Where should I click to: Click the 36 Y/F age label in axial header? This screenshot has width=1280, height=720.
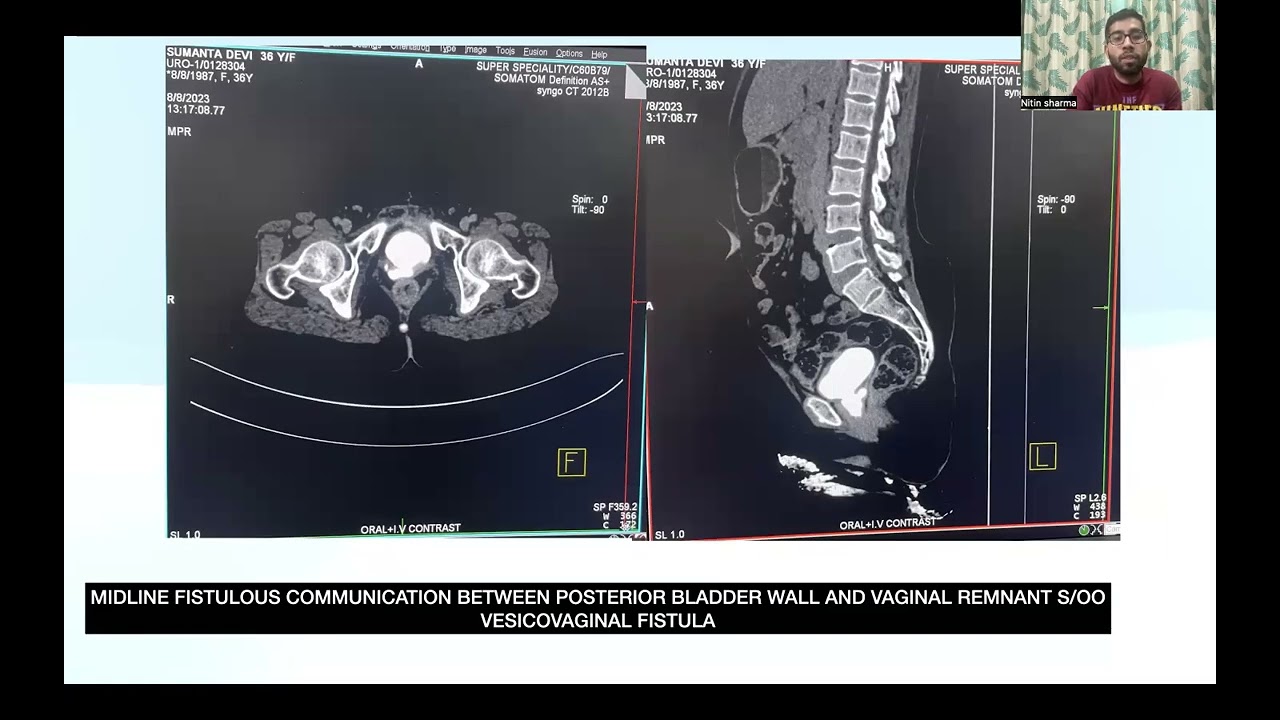pos(276,57)
